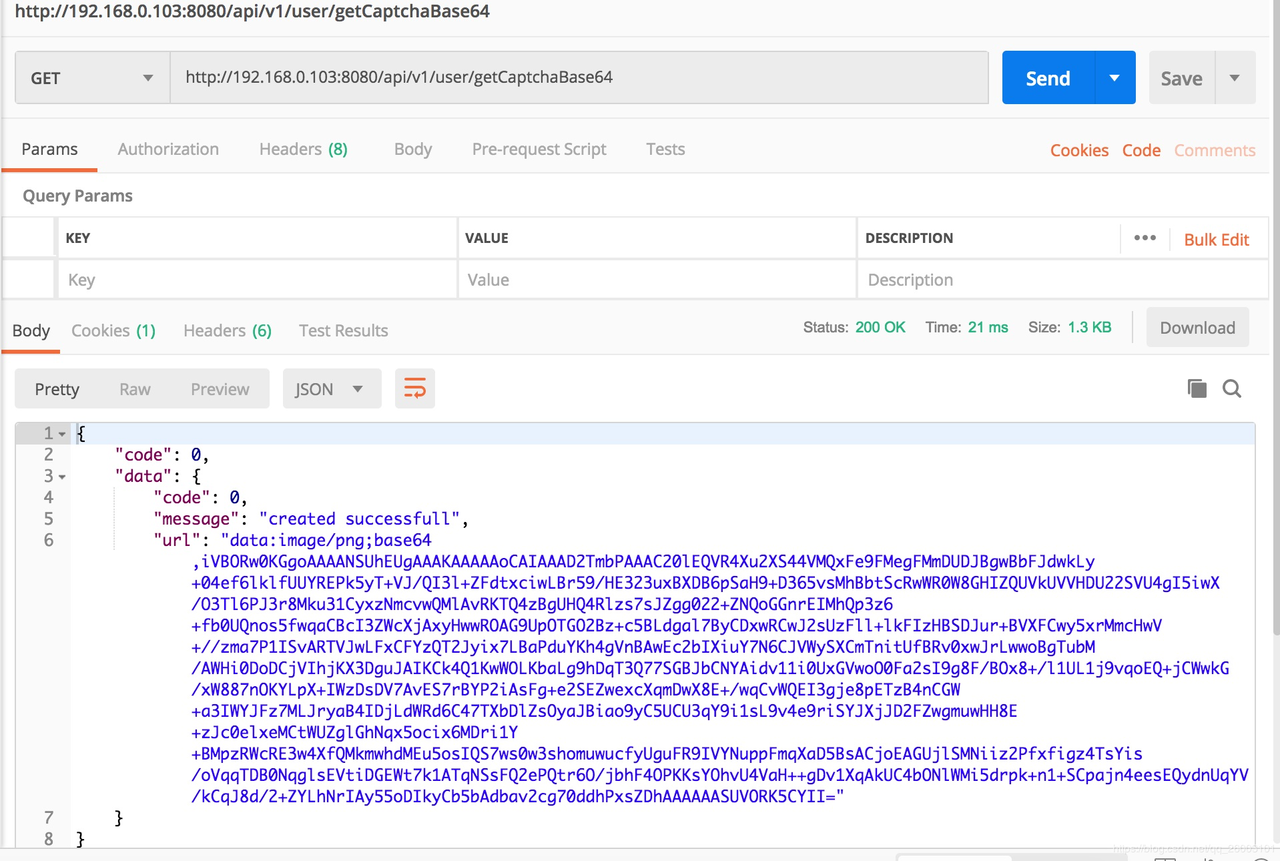The image size is (1280, 861).
Task: Collapse the "data" object at line 3
Action: (62, 477)
